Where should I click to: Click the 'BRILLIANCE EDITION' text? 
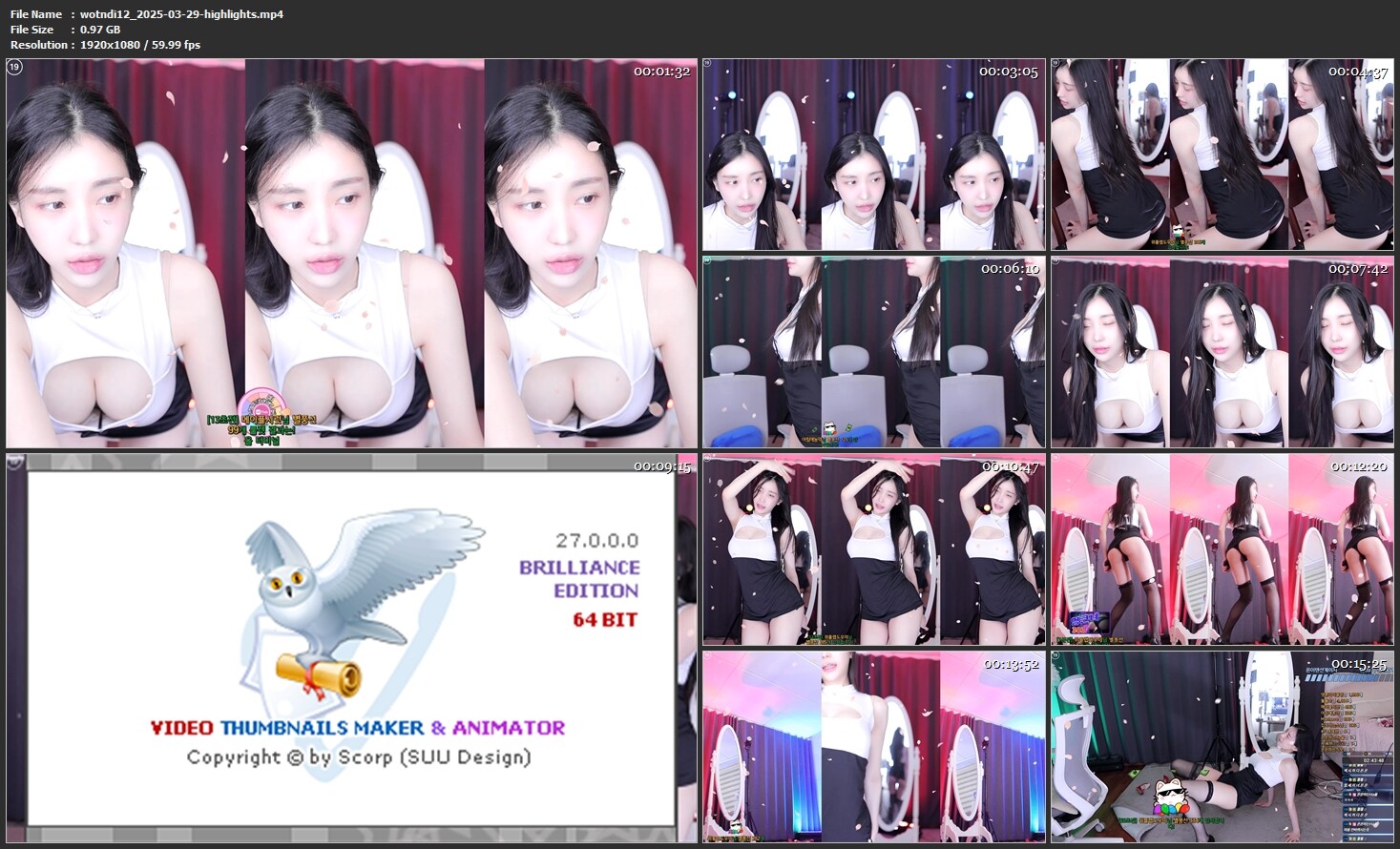click(x=579, y=579)
